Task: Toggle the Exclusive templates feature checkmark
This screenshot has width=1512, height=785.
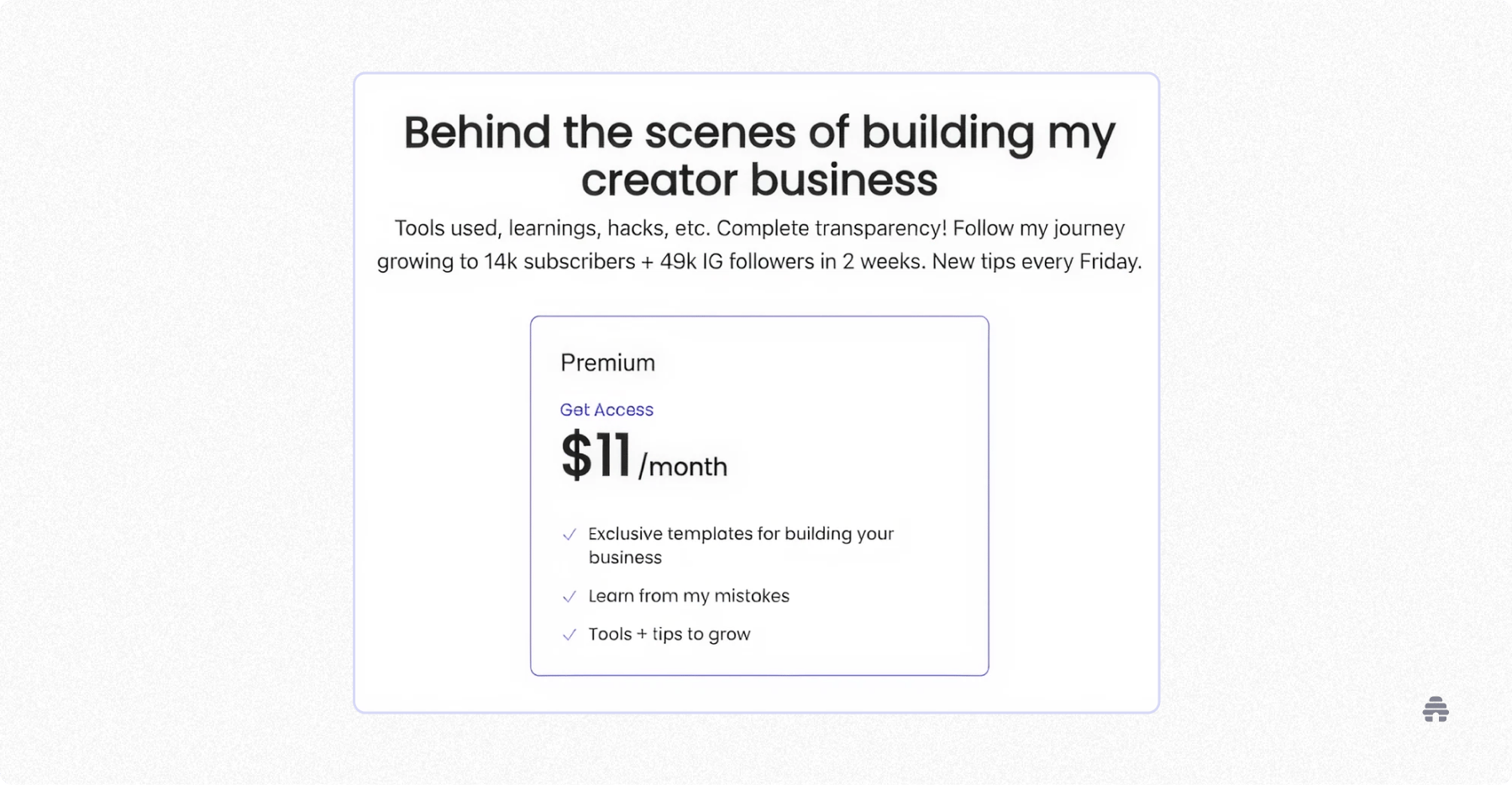Action: pos(570,534)
